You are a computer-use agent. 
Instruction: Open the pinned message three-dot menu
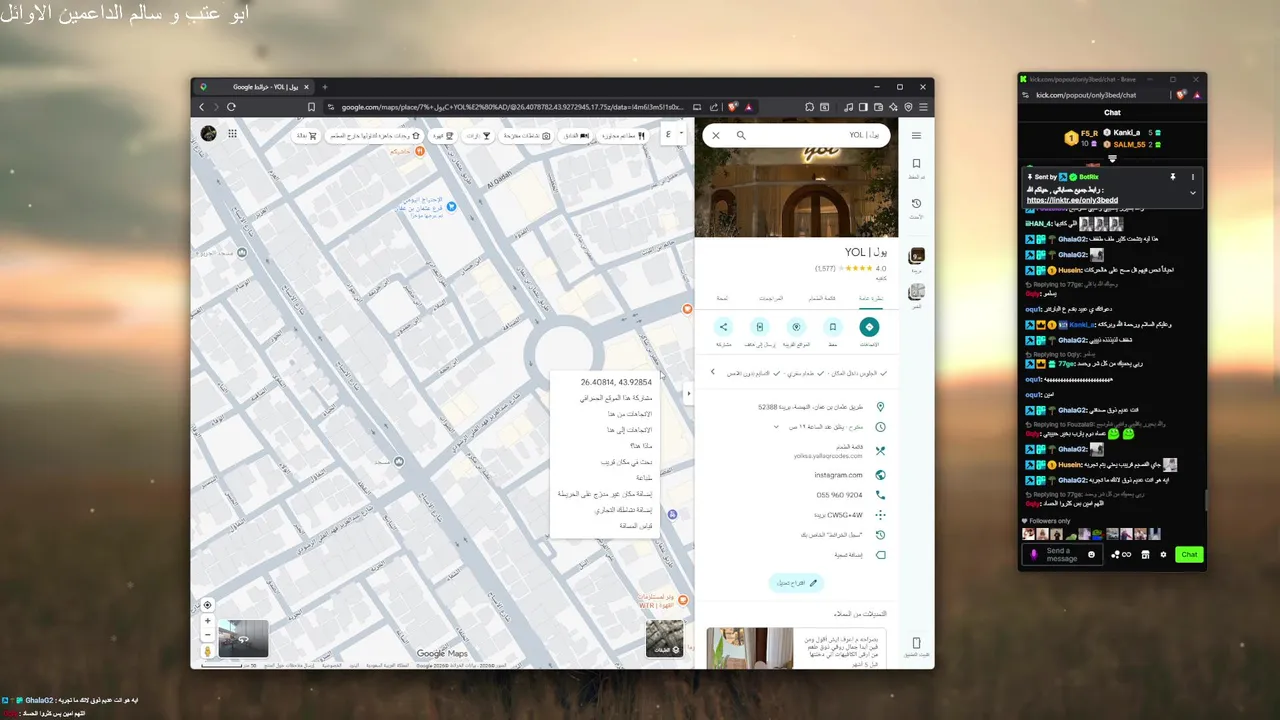(x=1193, y=177)
